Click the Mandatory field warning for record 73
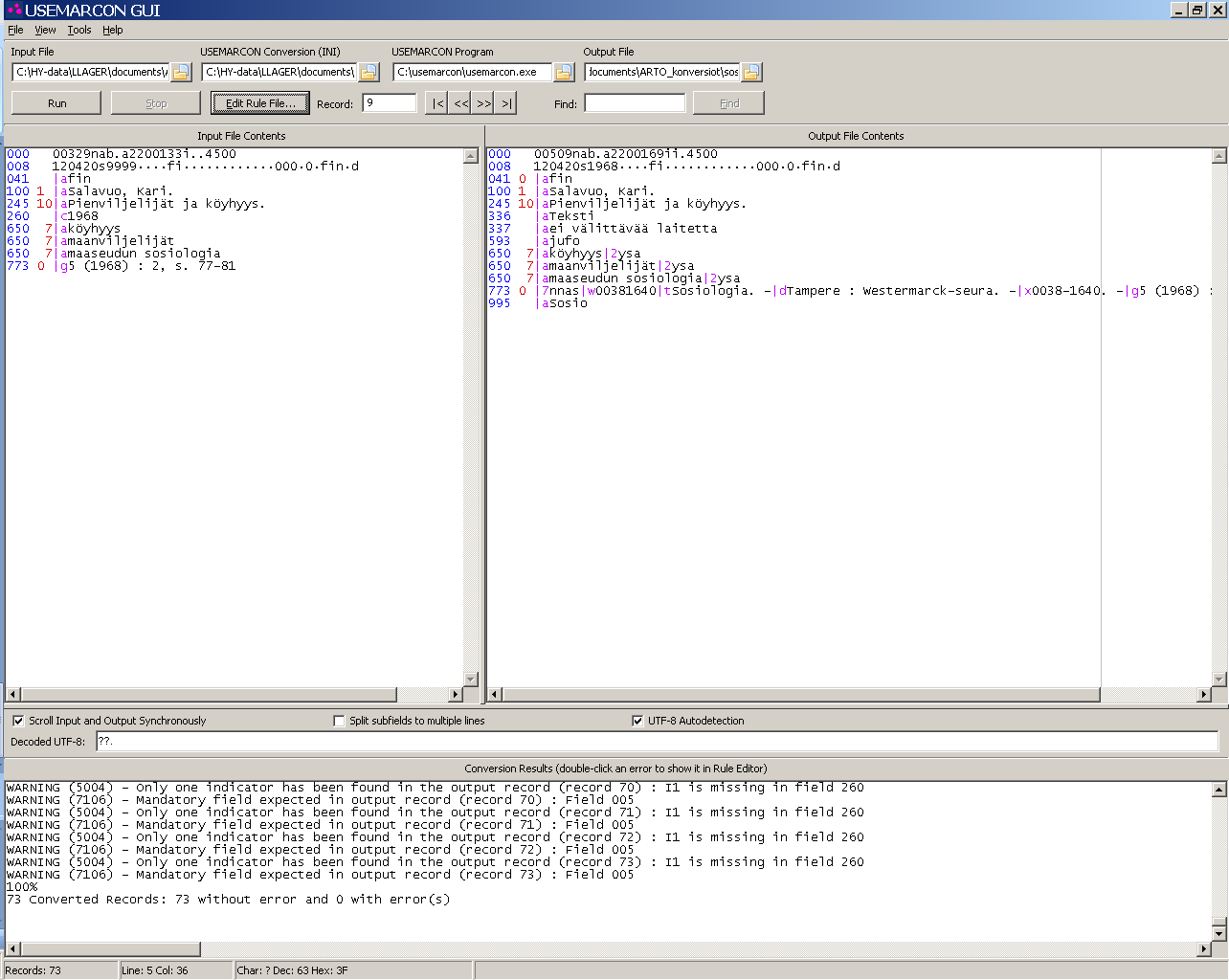The image size is (1229, 980). pos(320,875)
